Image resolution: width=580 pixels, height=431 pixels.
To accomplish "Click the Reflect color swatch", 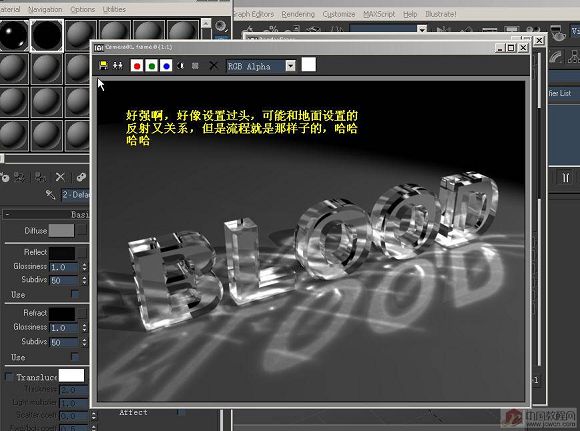I will [62, 253].
